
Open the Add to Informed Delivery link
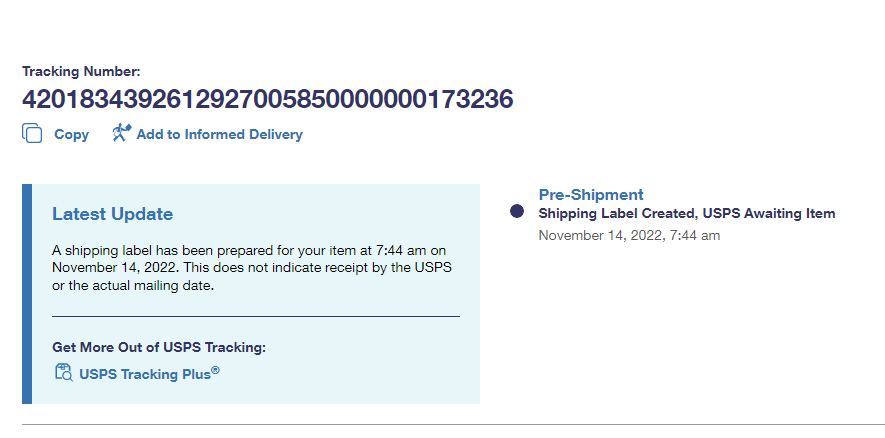(219, 134)
